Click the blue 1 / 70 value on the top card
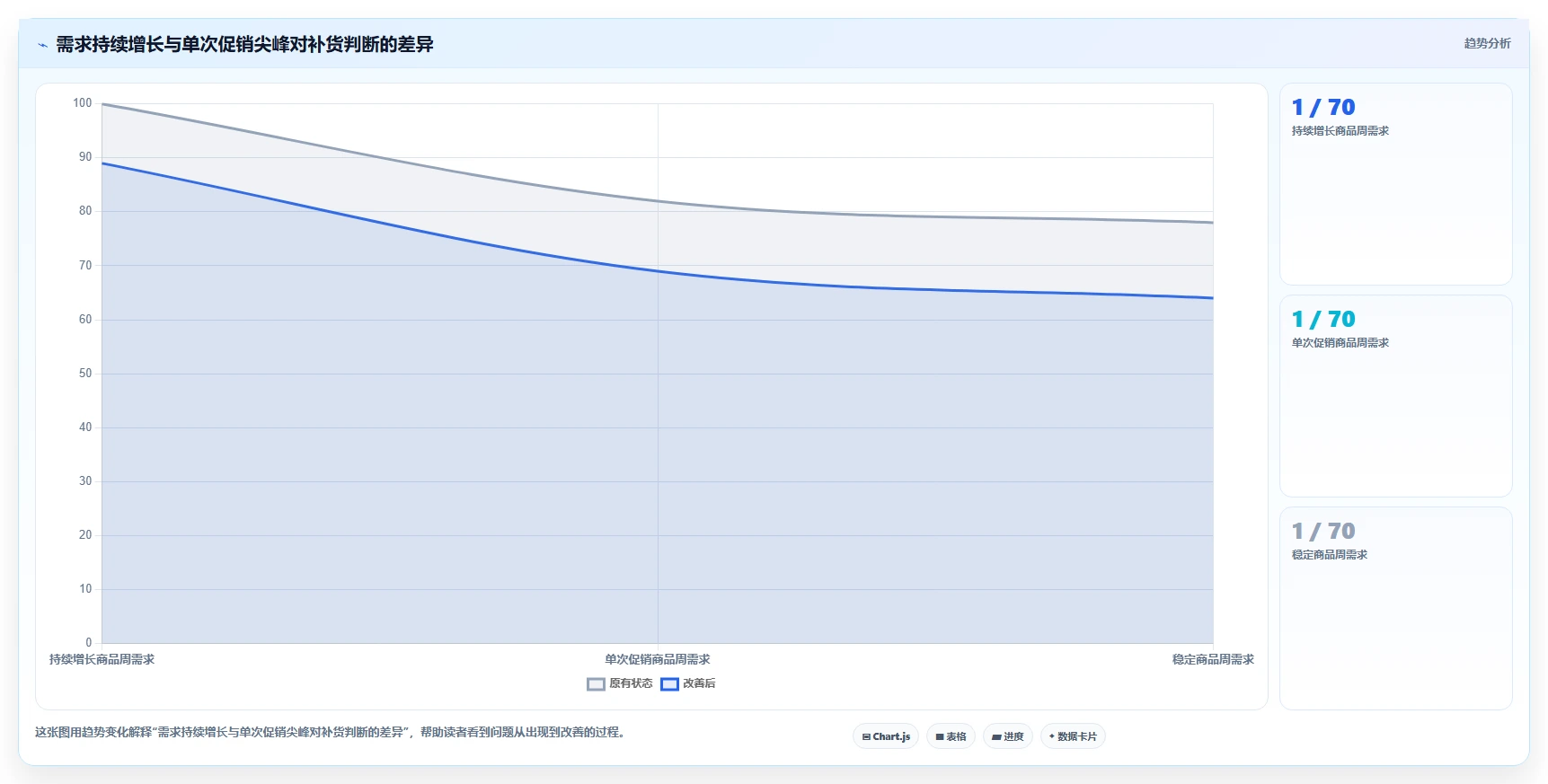The width and height of the screenshot is (1548, 784). pos(1323,108)
